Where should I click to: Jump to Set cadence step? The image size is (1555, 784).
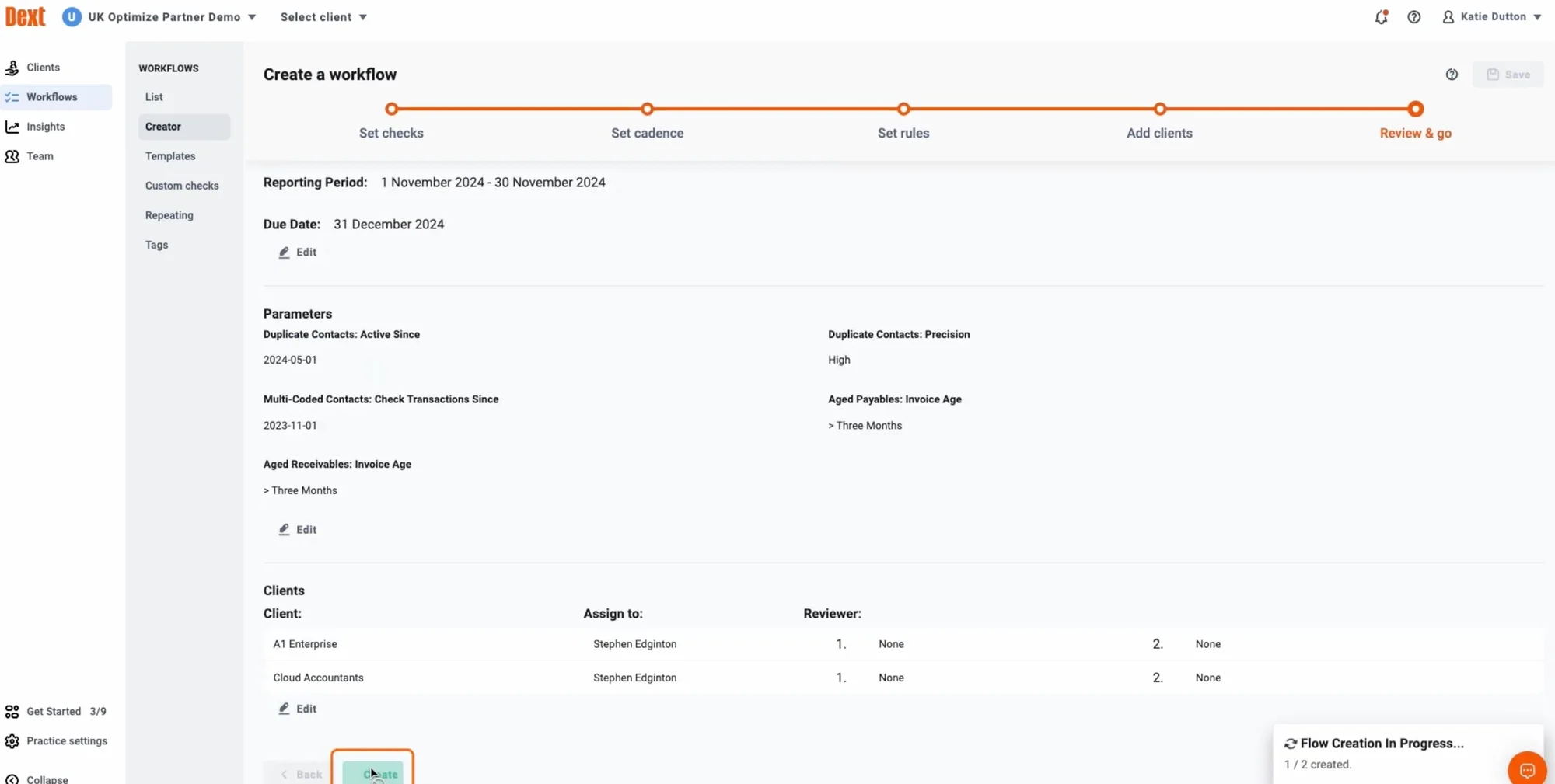pyautogui.click(x=647, y=110)
